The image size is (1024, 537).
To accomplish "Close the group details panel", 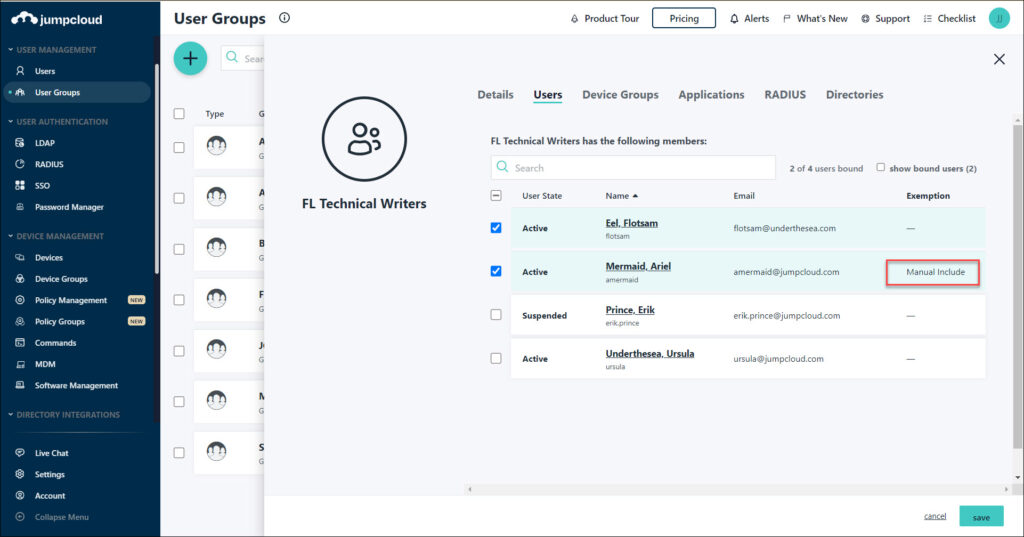I will [x=999, y=59].
